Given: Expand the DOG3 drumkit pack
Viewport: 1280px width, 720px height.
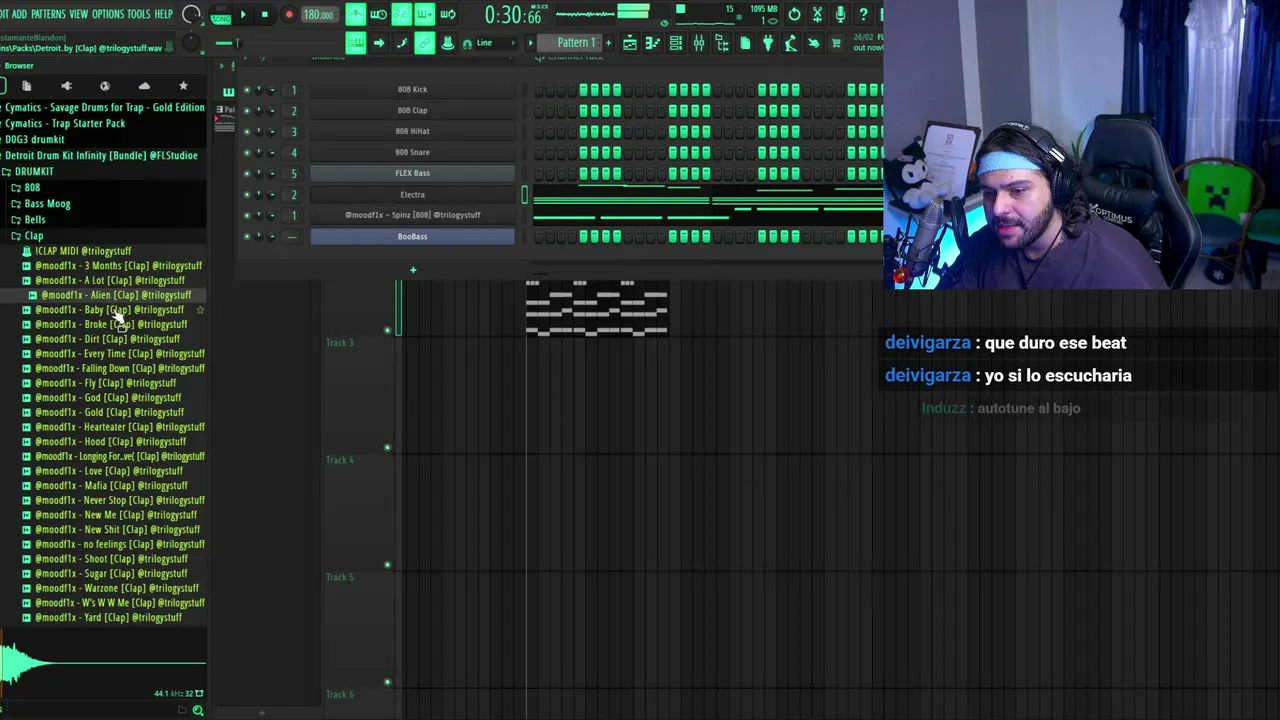Looking at the screenshot, I should coord(34,139).
